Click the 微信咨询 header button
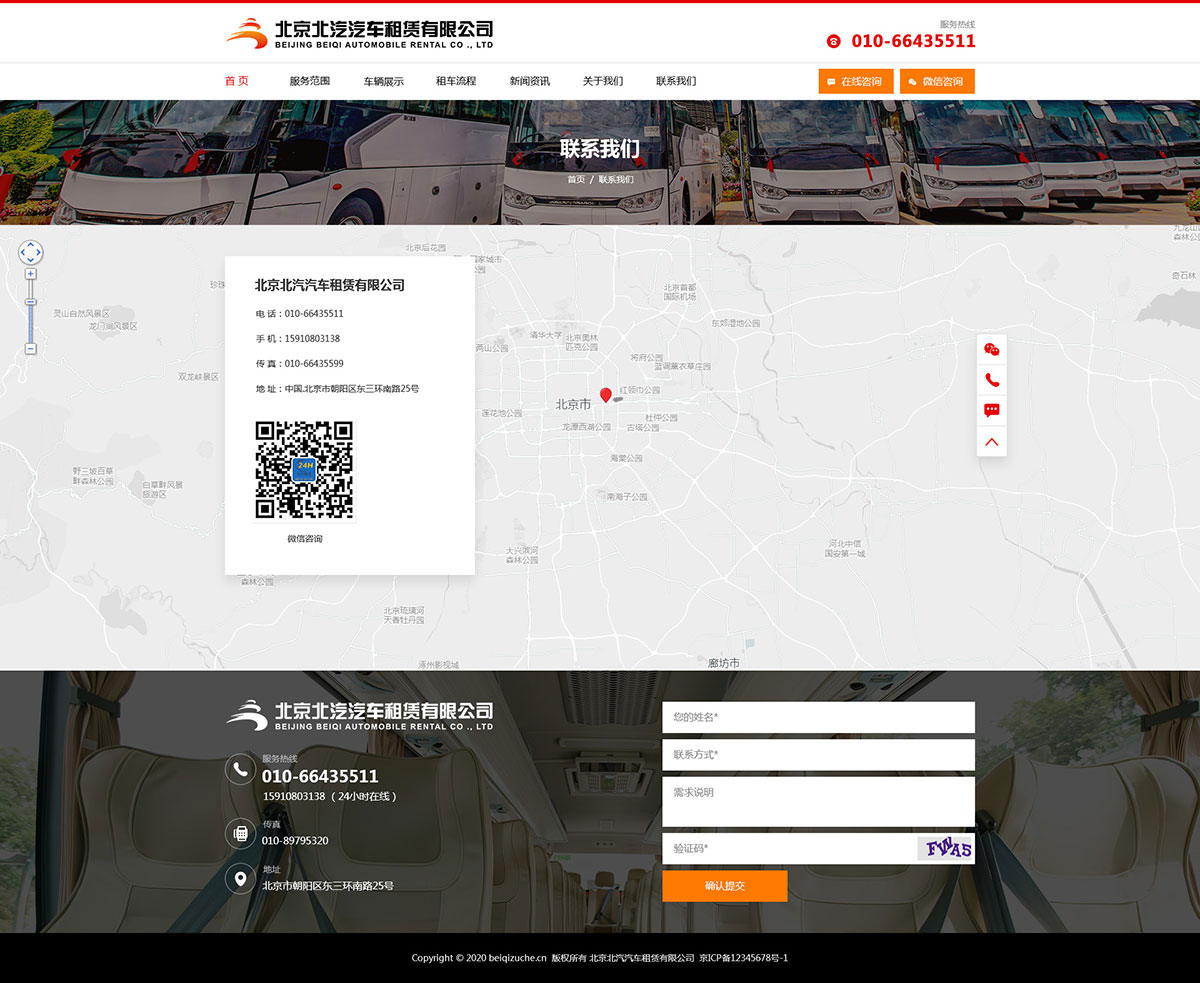Image resolution: width=1200 pixels, height=983 pixels. [937, 81]
